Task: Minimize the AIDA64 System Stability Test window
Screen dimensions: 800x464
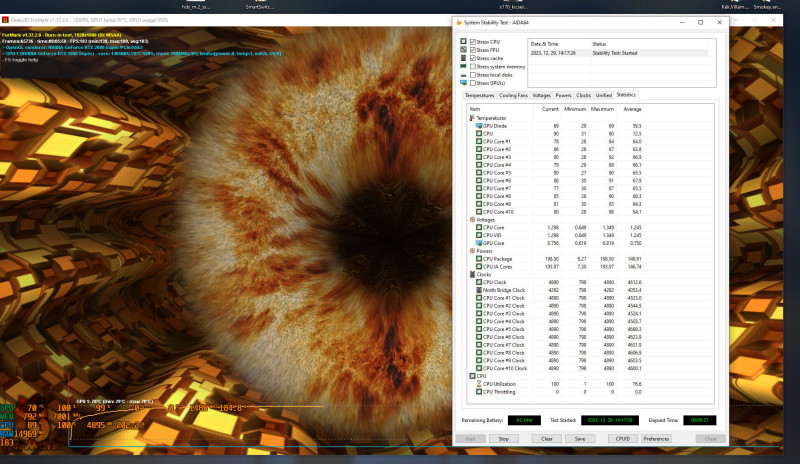Action: [682, 22]
